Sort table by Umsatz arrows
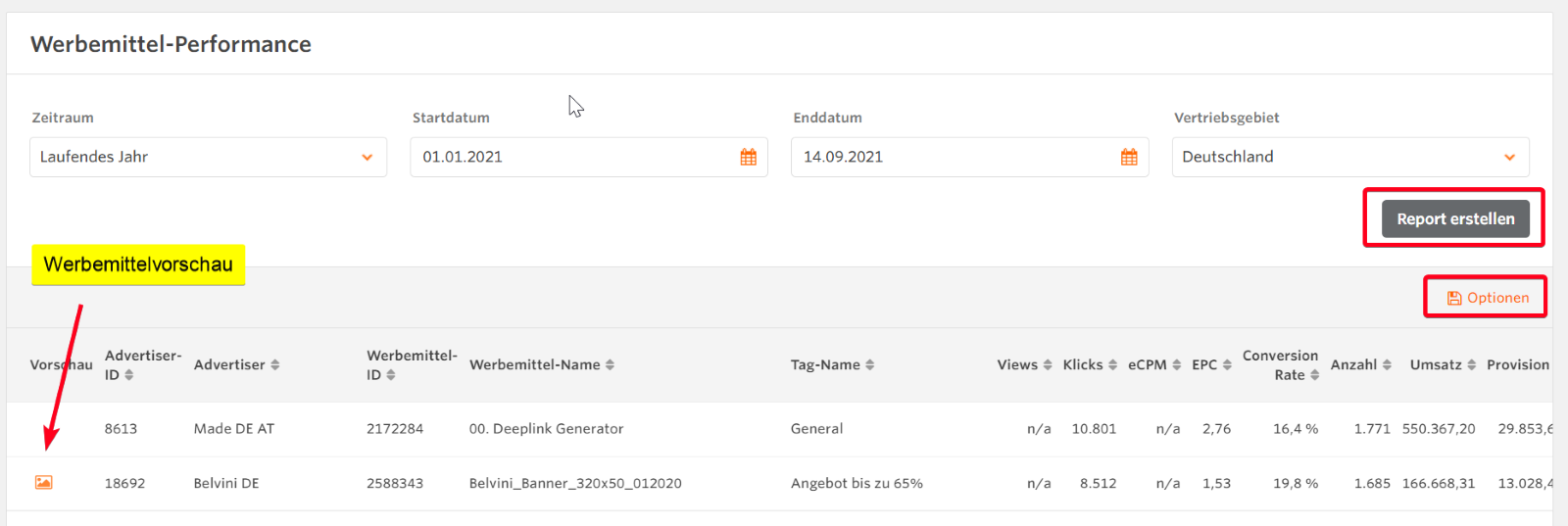The height and width of the screenshot is (526, 1568). click(x=1471, y=364)
